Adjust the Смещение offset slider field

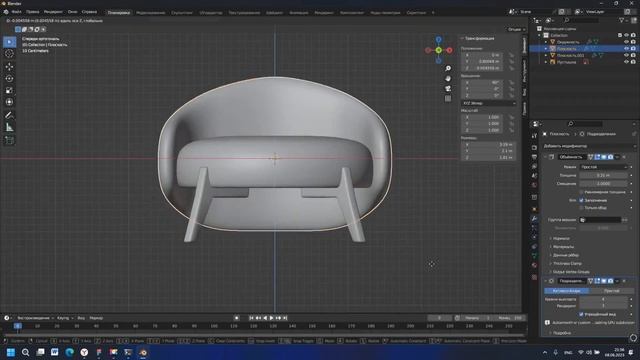point(603,184)
